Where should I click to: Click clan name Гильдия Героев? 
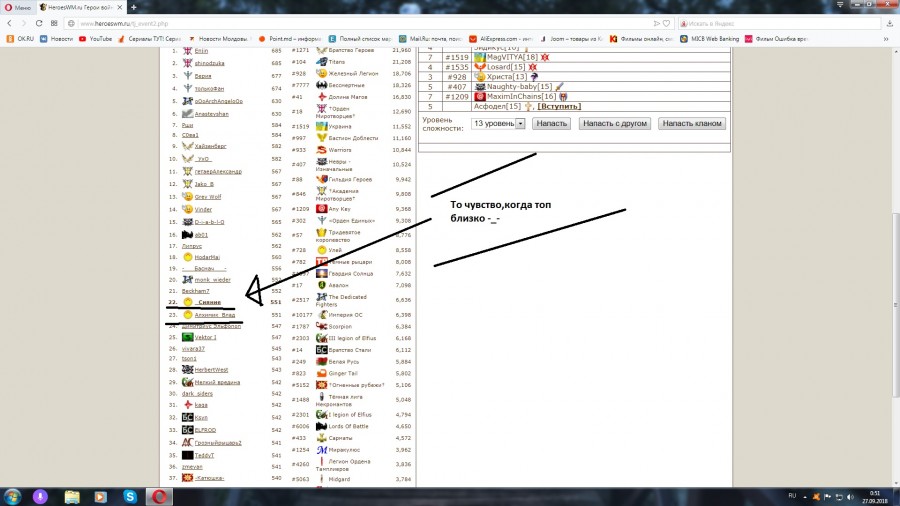pos(350,180)
